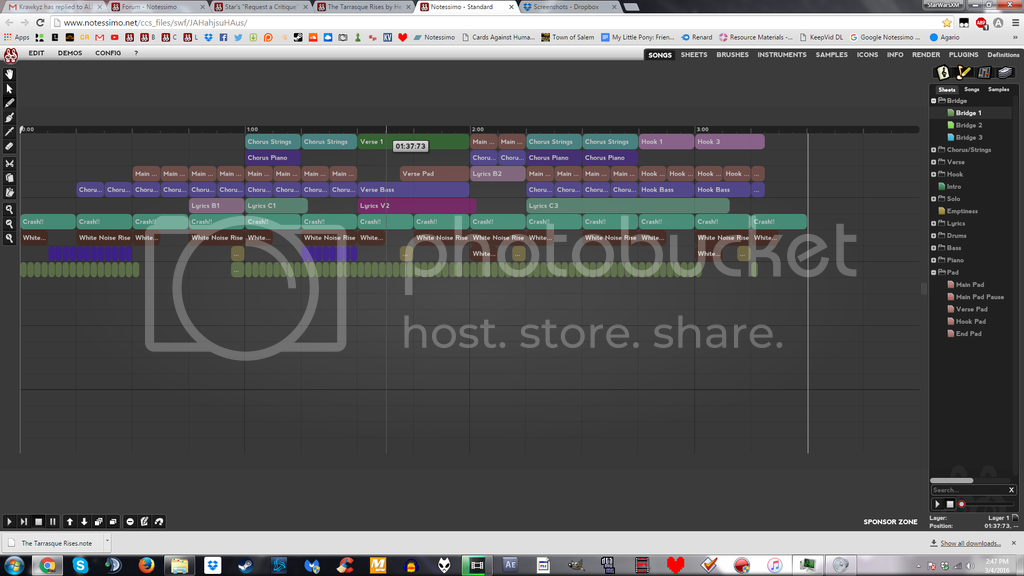Toggle the Stop playback button

[x=38, y=521]
